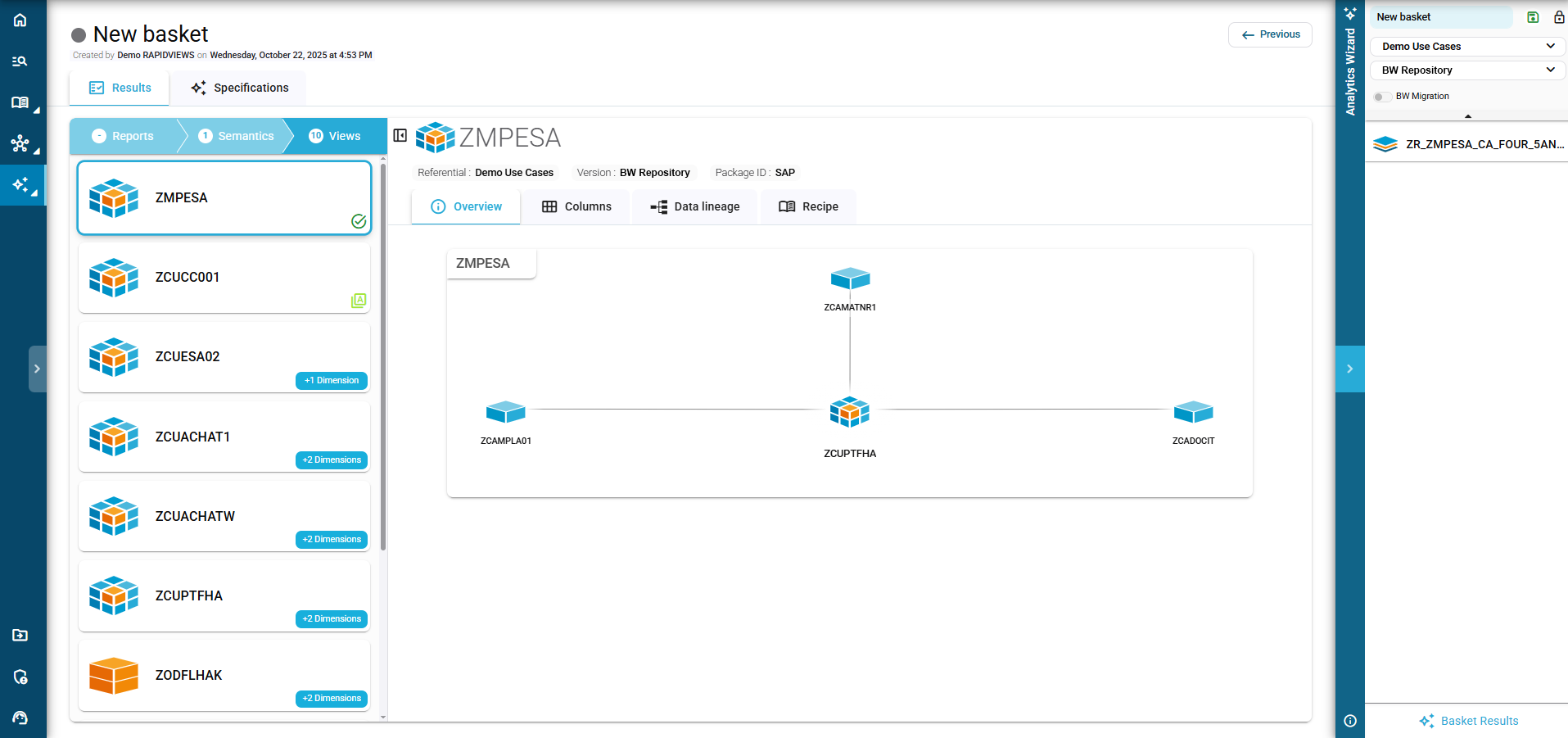Toggle the BW Migration switch
The height and width of the screenshot is (738, 1568).
pos(1382,97)
